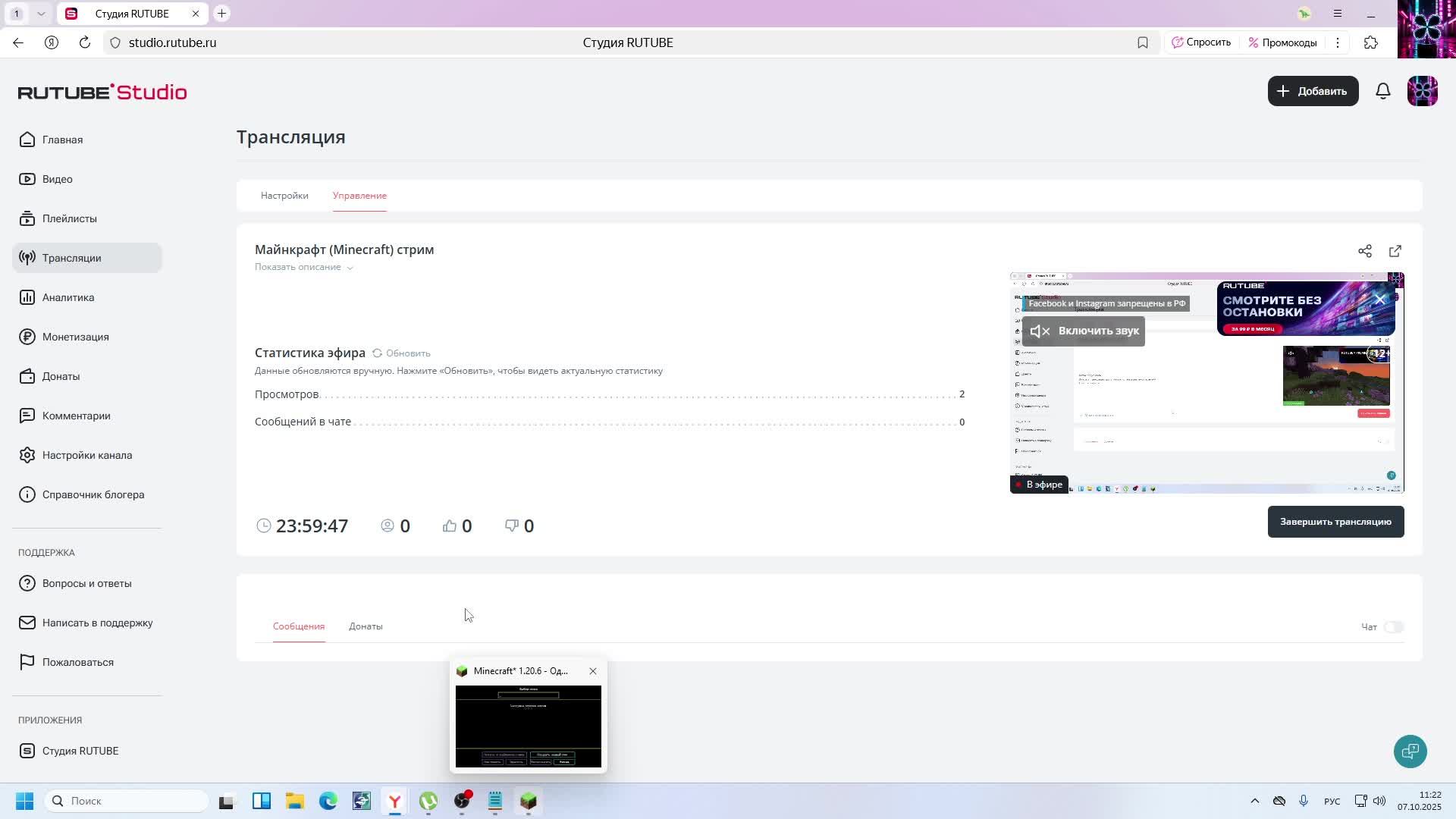The width and height of the screenshot is (1456, 819).
Task: Click the Minecraft window preview thumbnail
Action: point(529,726)
